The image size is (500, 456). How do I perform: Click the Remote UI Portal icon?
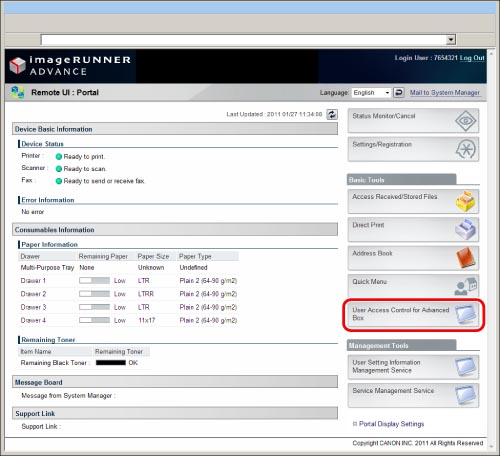pyautogui.click(x=17, y=92)
